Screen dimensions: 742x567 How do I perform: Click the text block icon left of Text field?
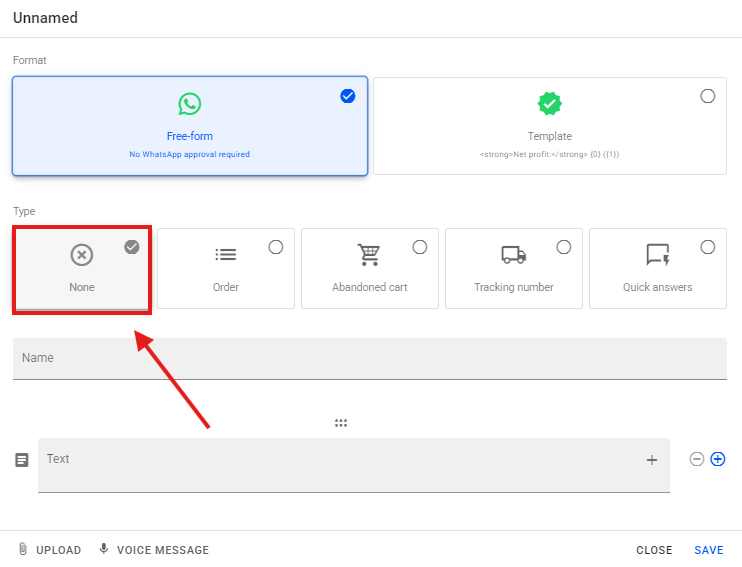(22, 461)
